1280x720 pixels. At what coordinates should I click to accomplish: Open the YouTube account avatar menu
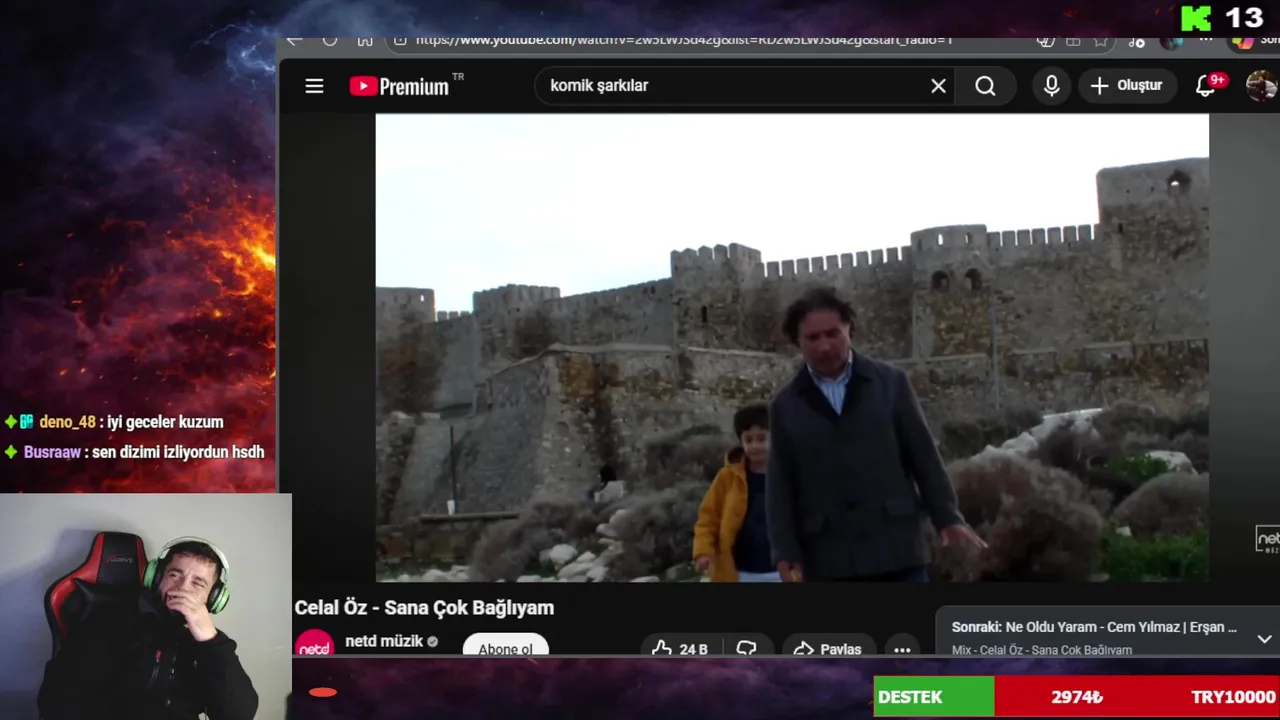click(x=1261, y=86)
